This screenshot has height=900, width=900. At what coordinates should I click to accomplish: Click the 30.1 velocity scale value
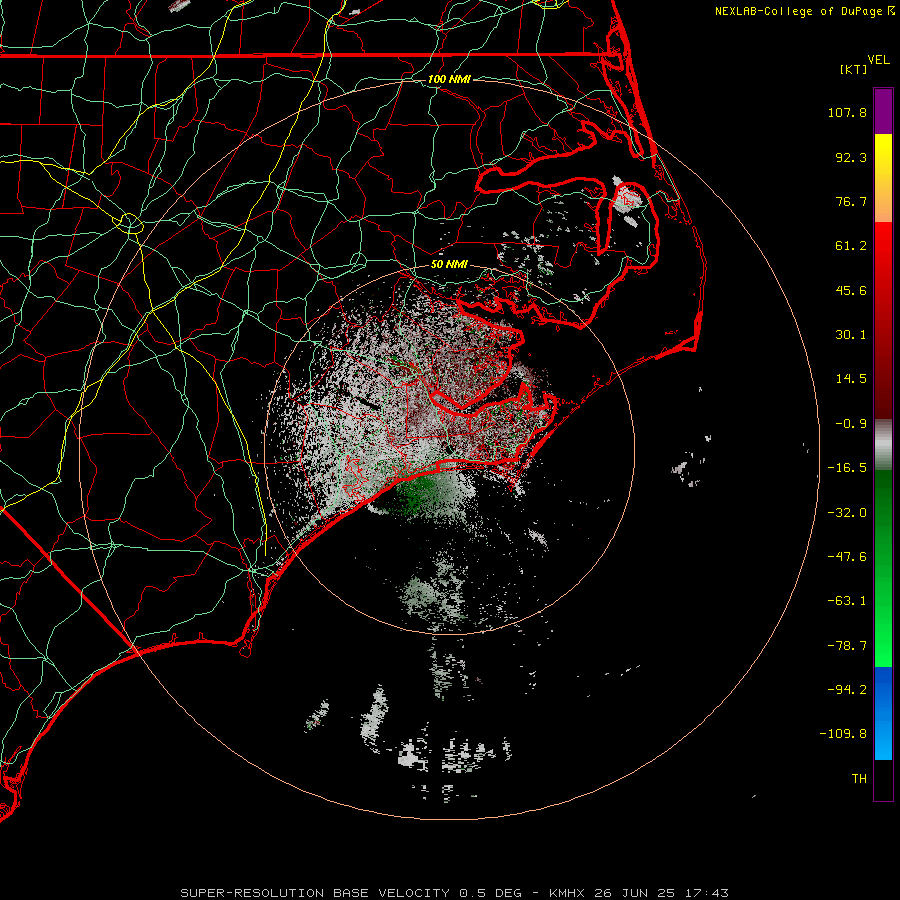(851, 335)
